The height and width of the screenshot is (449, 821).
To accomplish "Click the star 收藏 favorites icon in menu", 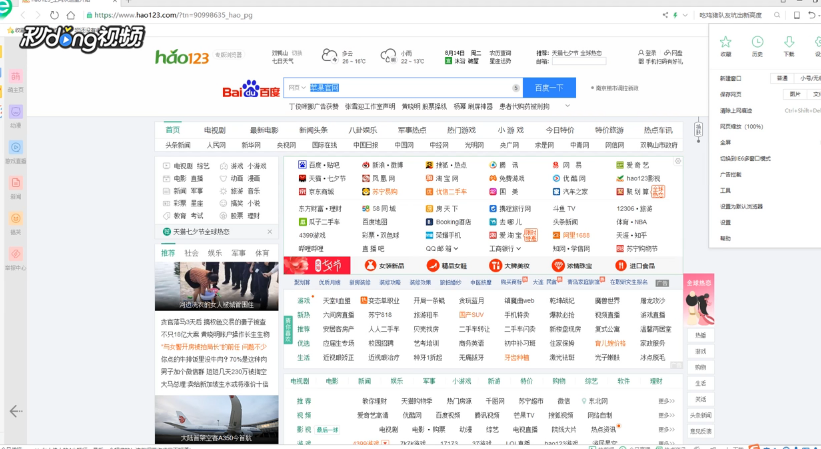I will (725, 42).
